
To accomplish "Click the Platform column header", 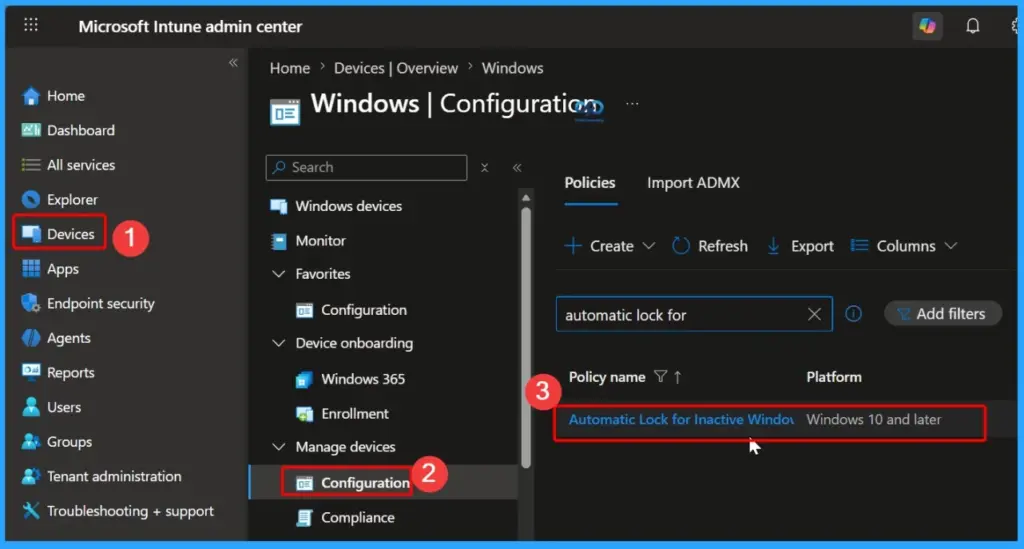I will (834, 377).
